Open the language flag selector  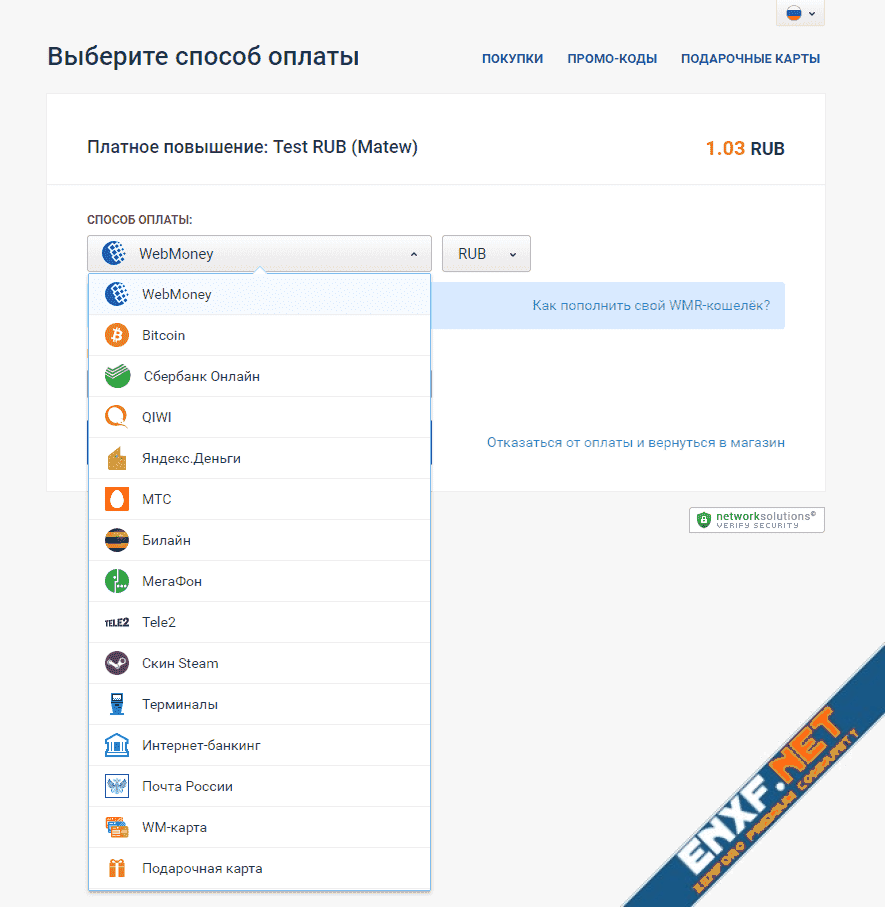[800, 13]
